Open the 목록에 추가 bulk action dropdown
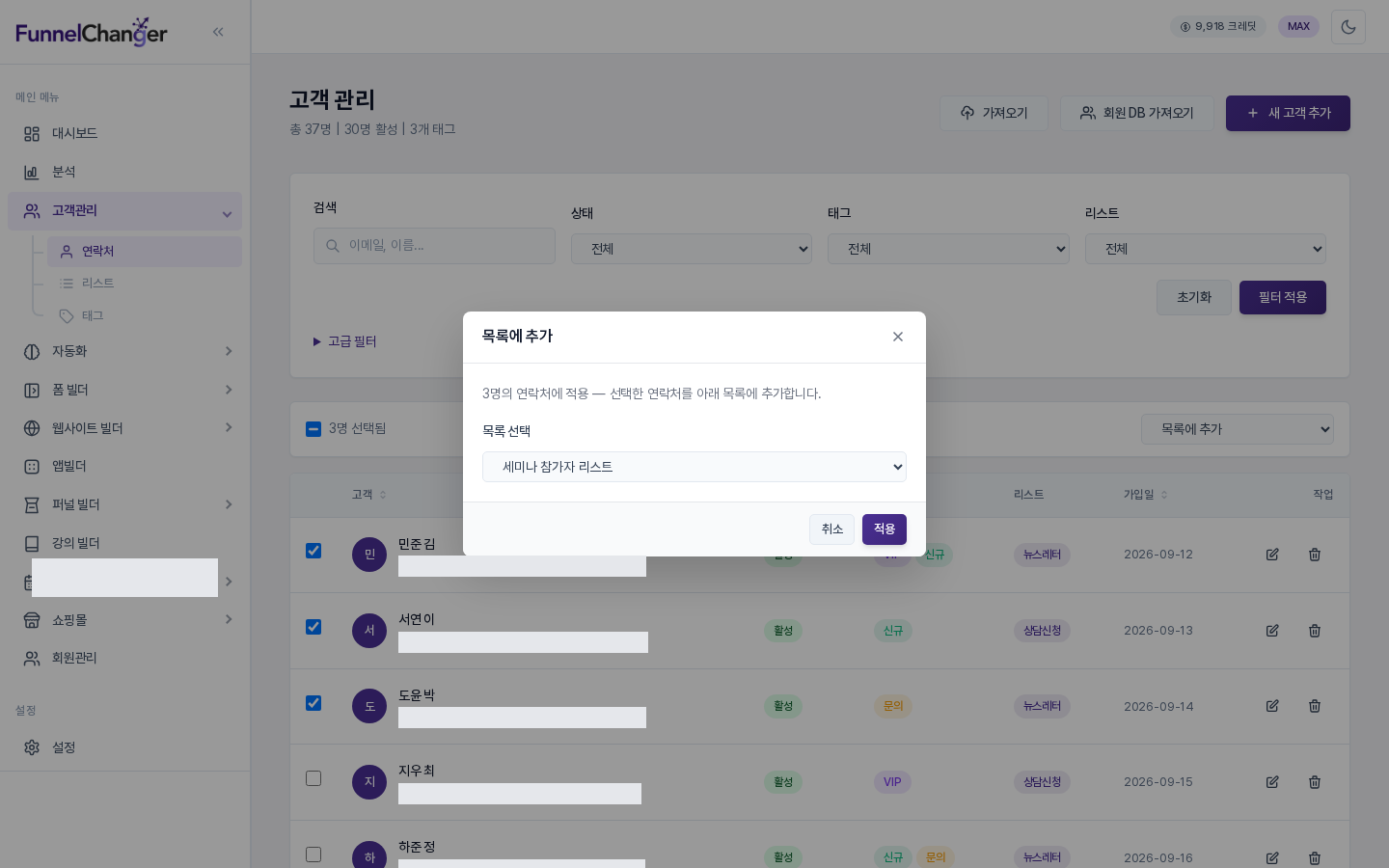1389x868 pixels. [1238, 429]
